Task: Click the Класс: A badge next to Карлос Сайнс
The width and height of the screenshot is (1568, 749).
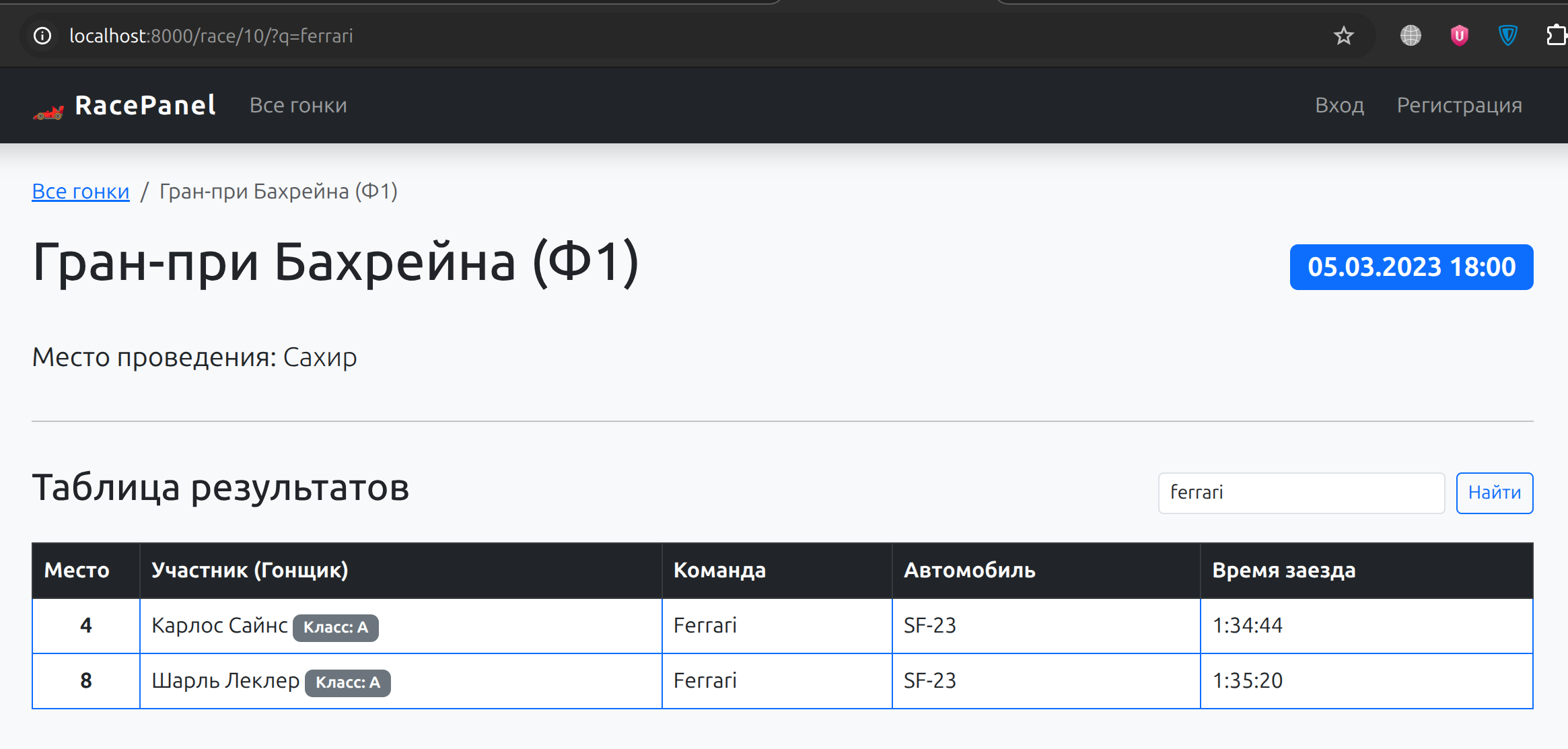Action: (335, 627)
